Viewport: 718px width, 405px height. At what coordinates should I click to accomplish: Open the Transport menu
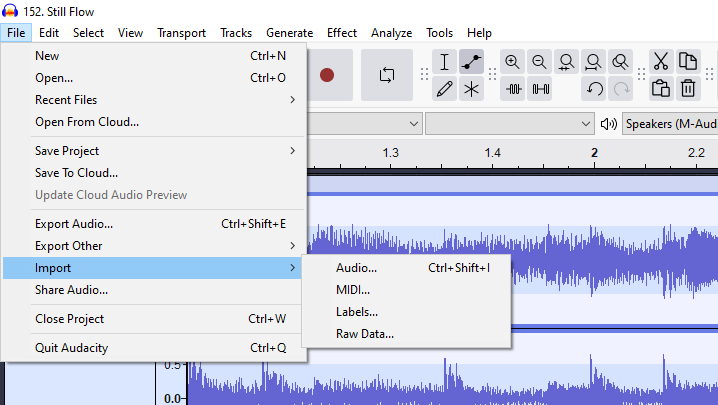tap(181, 33)
